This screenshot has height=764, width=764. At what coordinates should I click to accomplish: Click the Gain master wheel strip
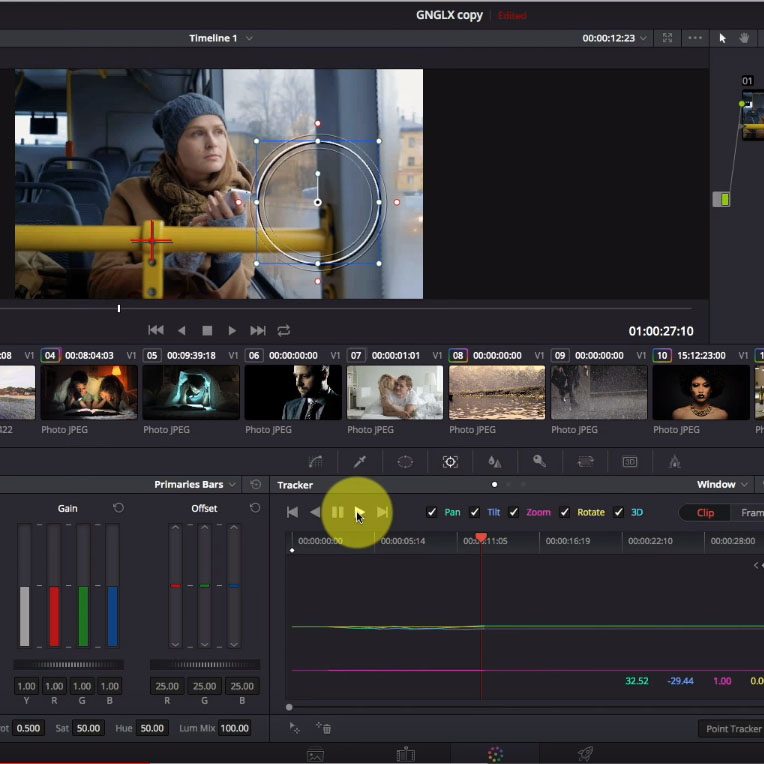click(x=69, y=664)
